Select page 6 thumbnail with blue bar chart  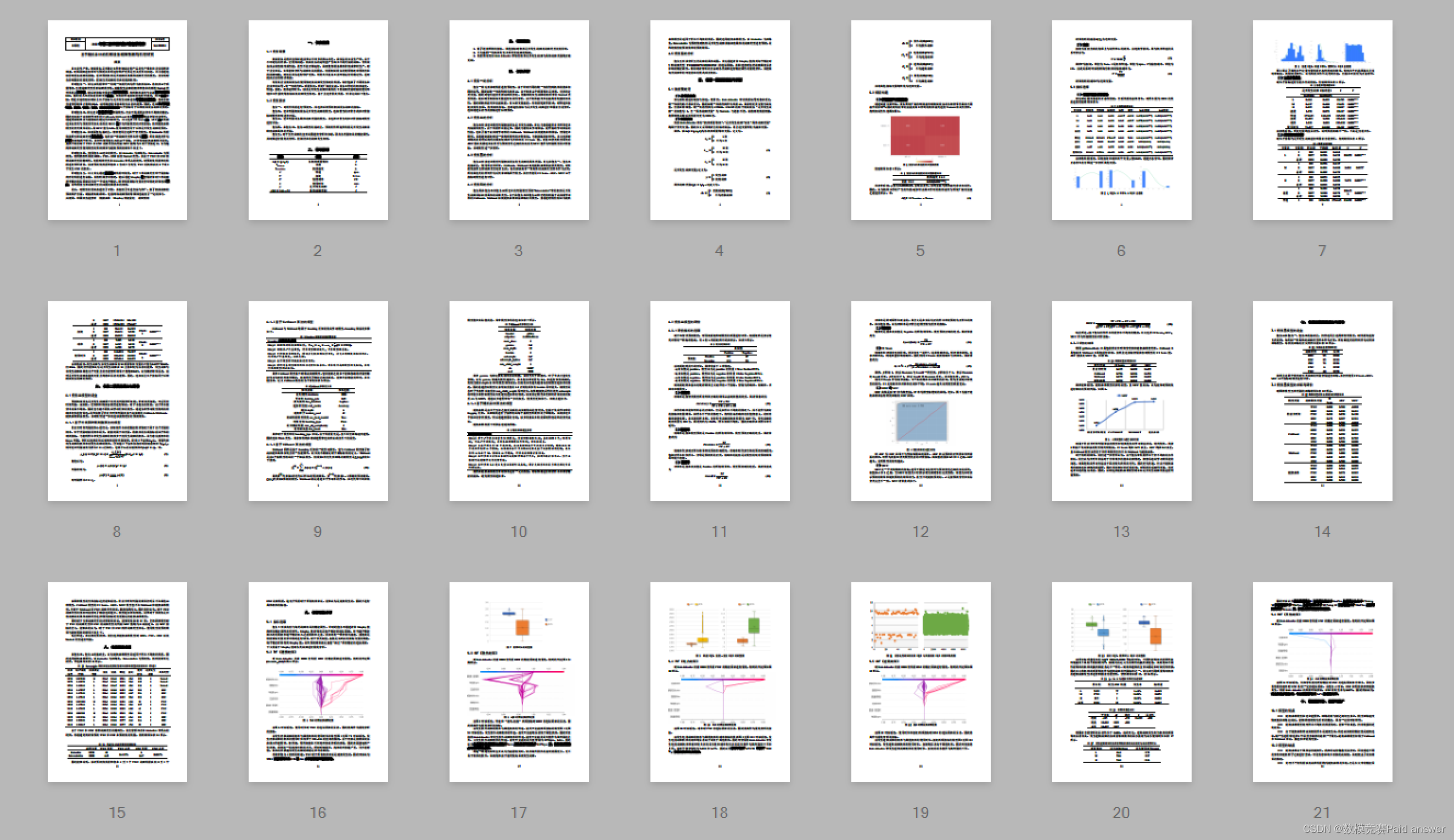[x=1121, y=120]
